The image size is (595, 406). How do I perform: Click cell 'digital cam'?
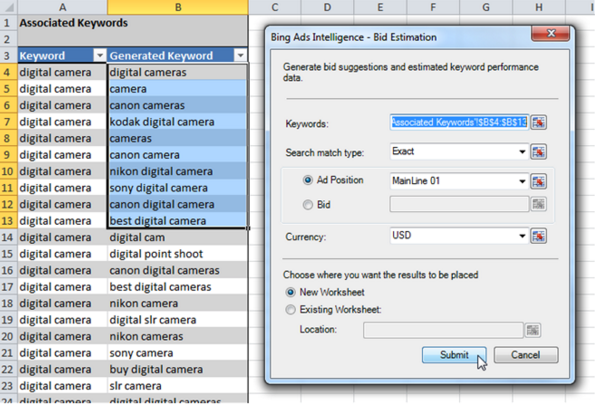click(178, 238)
